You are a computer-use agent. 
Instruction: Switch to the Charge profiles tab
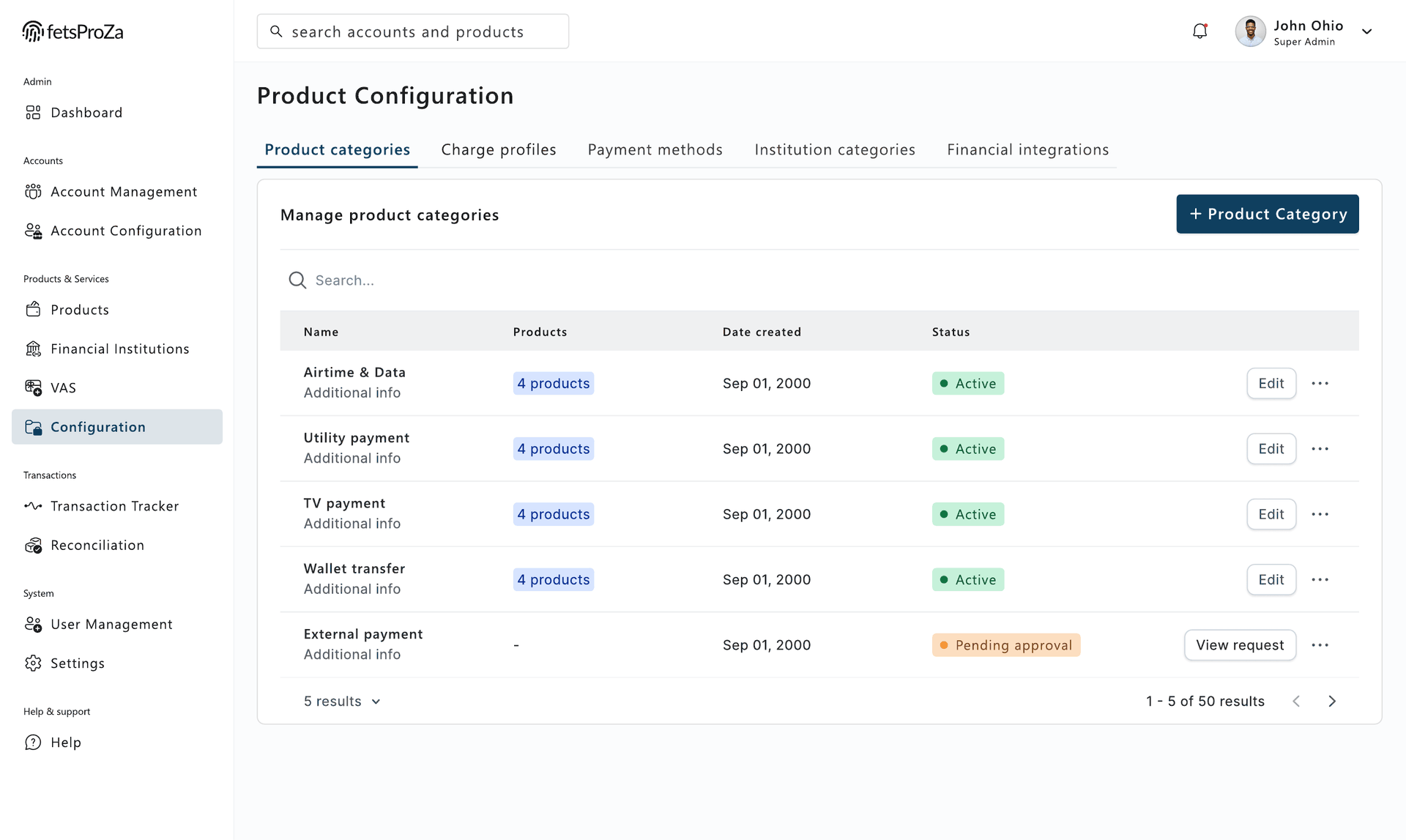point(499,149)
